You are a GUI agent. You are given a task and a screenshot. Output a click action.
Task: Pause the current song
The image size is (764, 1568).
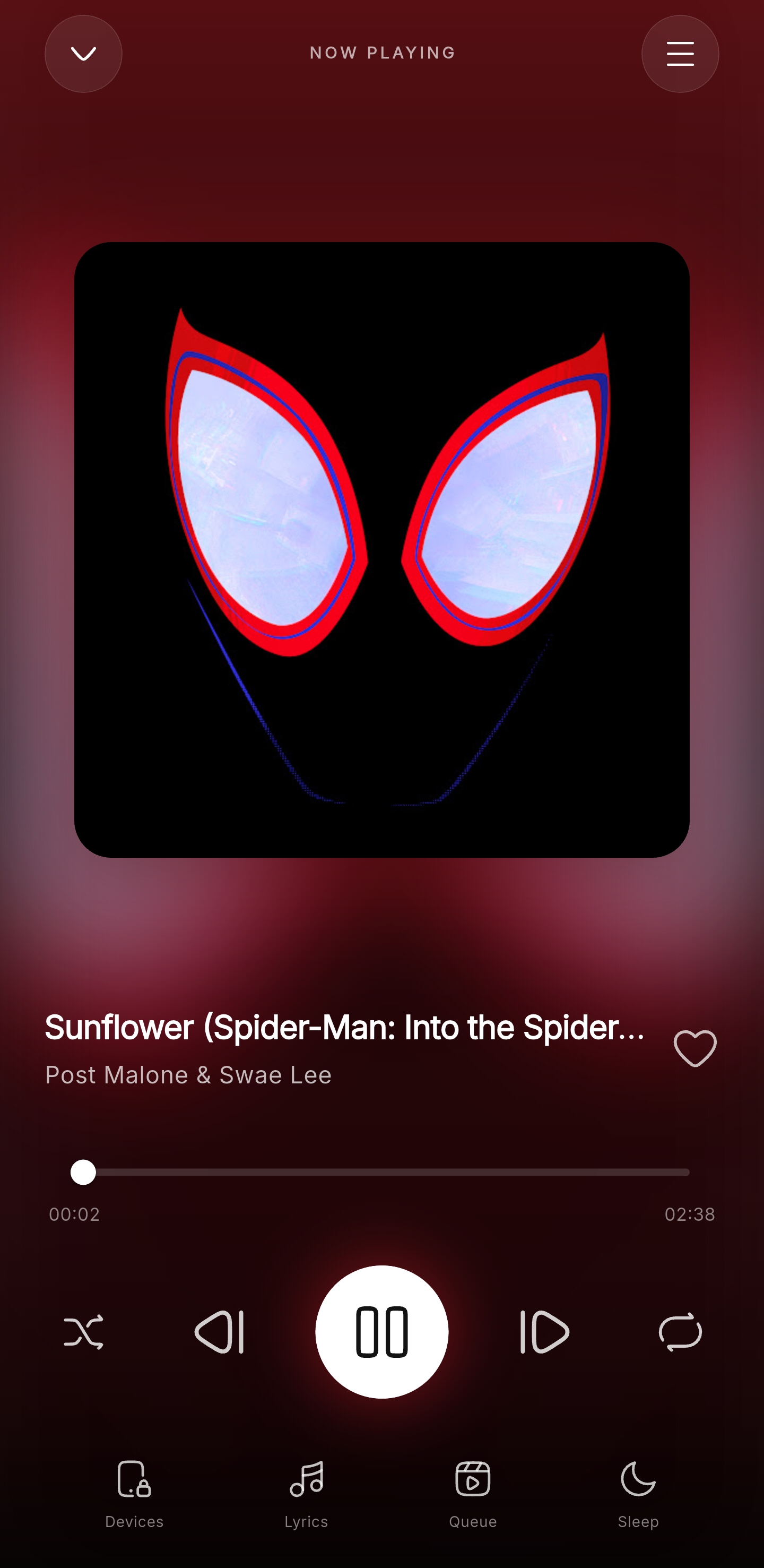[382, 1332]
